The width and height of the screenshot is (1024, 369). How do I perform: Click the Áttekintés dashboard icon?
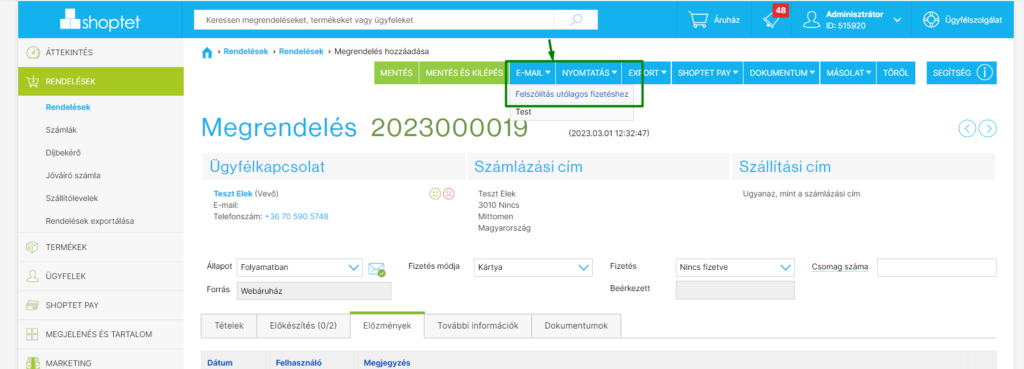pyautogui.click(x=32, y=52)
